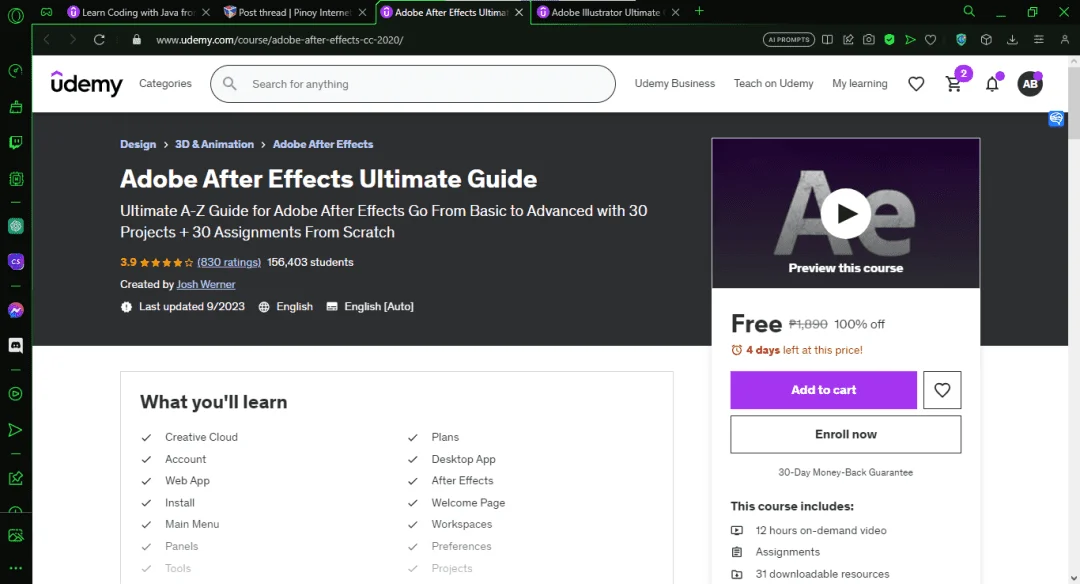Open My learning link
Image resolution: width=1080 pixels, height=584 pixels.
point(860,83)
